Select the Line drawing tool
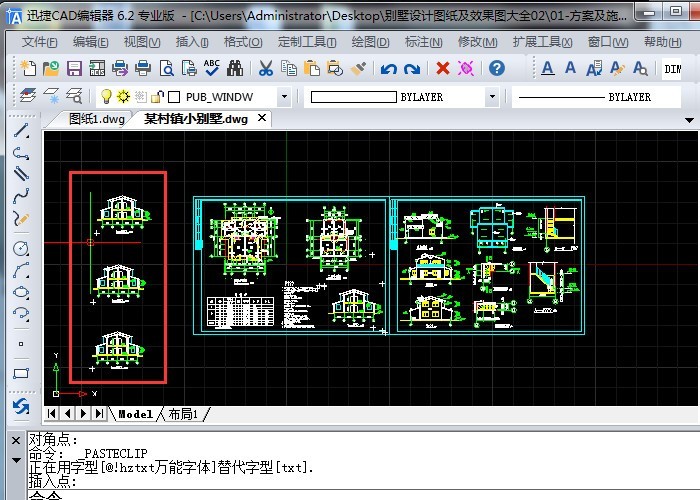Screen dimensions: 700x500 (x=21, y=132)
